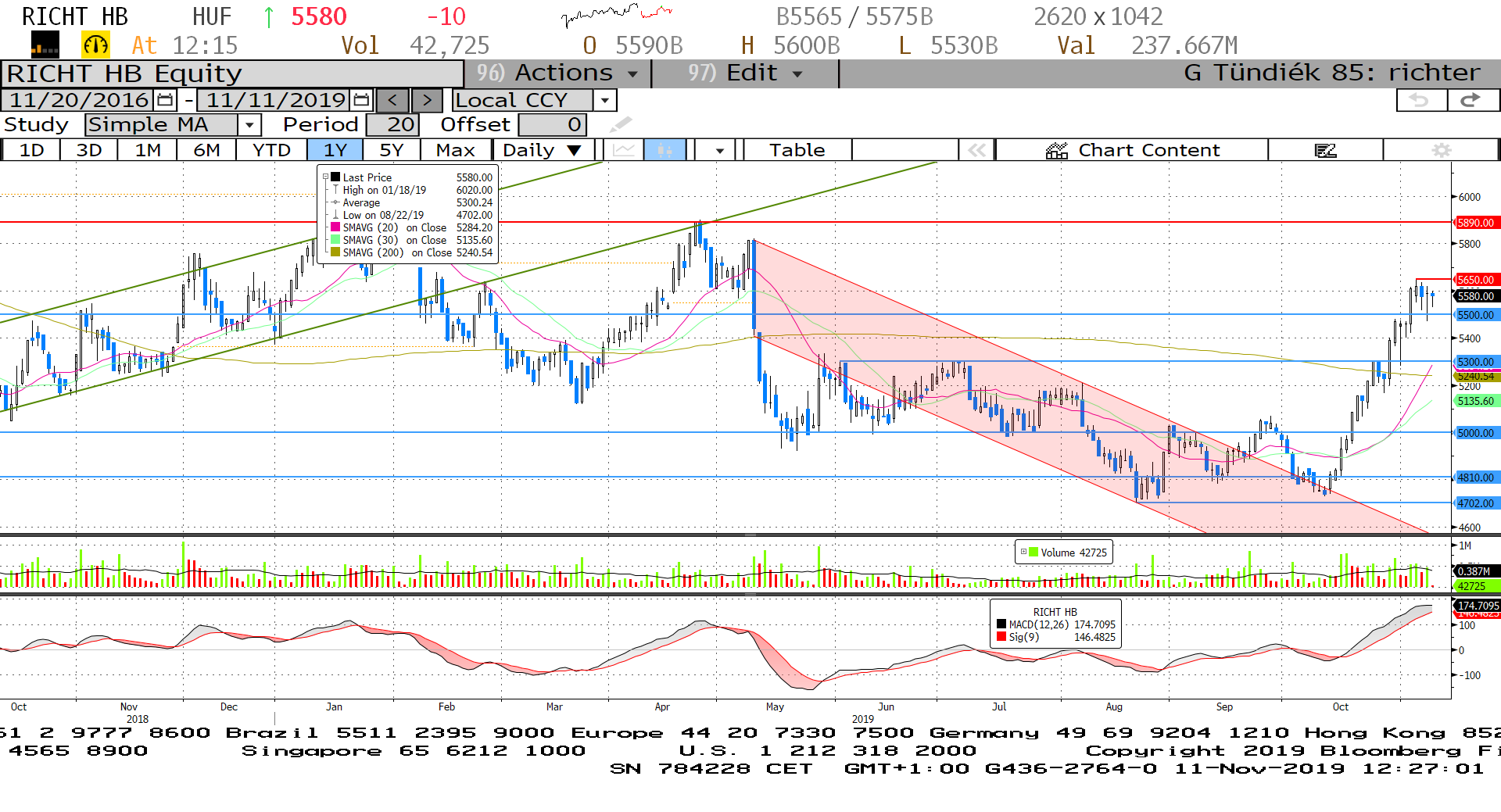Click the 5135.60 green average label
Screen dimensions: 1501x812
(1476, 401)
